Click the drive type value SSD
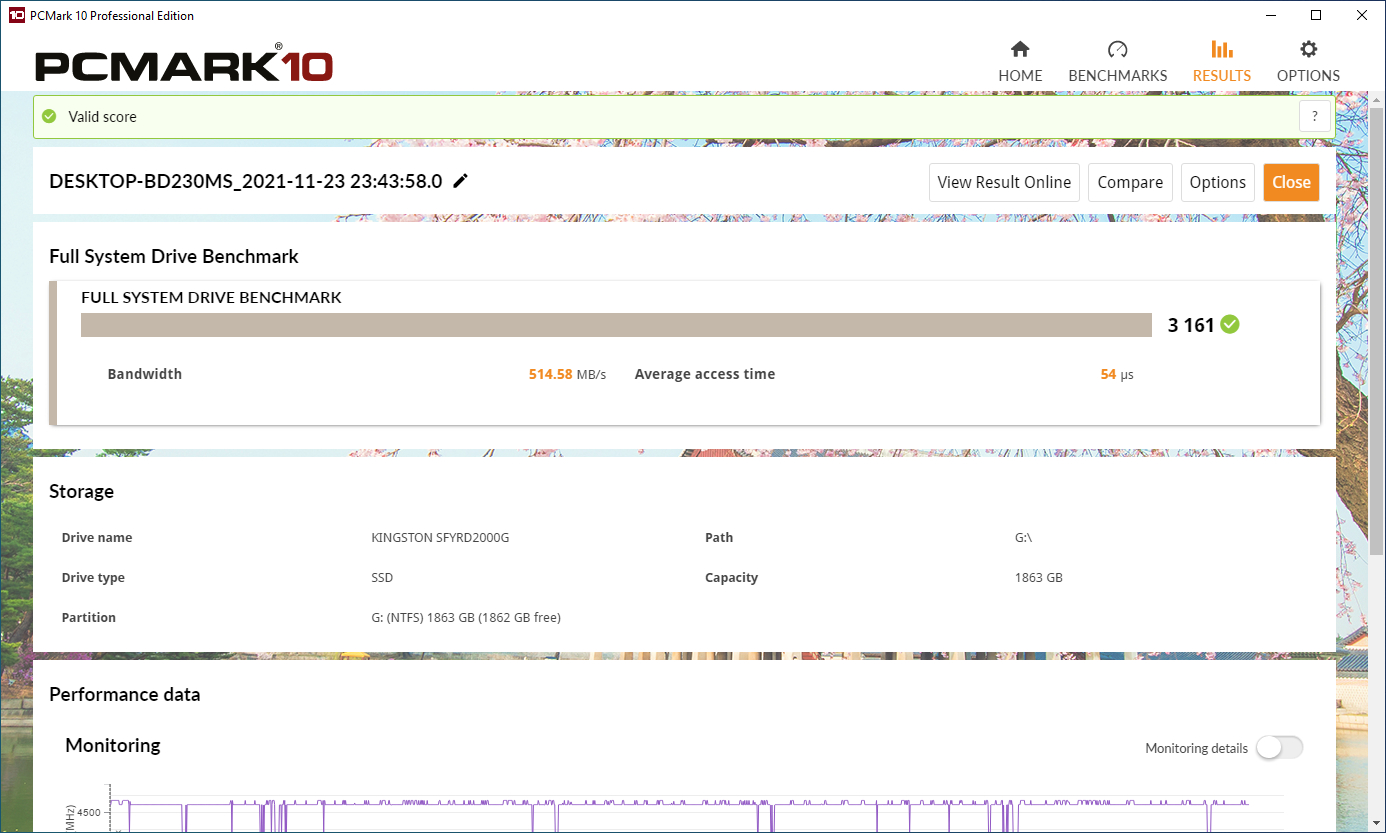Image resolution: width=1386 pixels, height=833 pixels. point(381,578)
